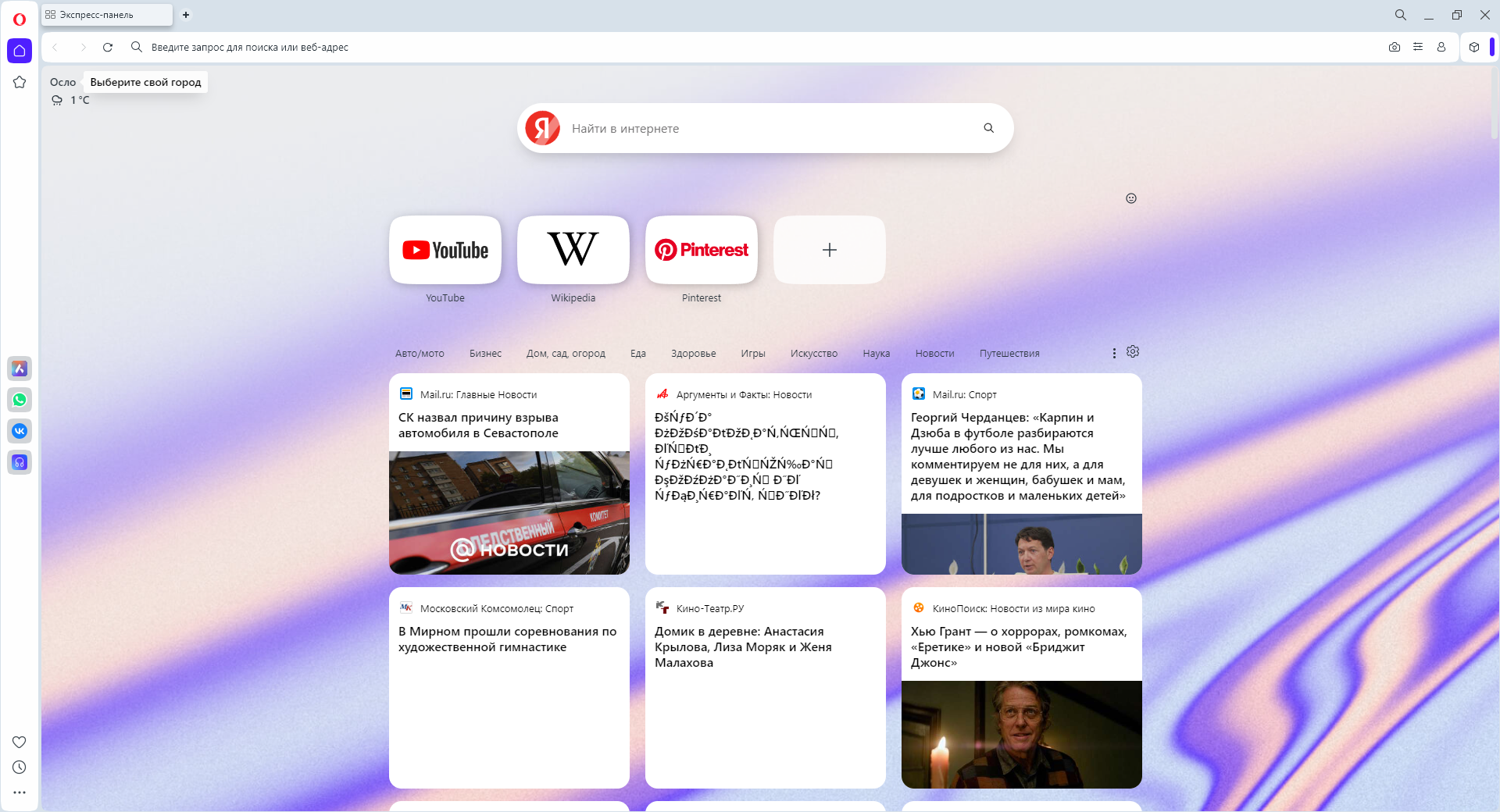Search open tabs with magnifier icon
This screenshot has height=812, width=1500.
coord(1401,15)
